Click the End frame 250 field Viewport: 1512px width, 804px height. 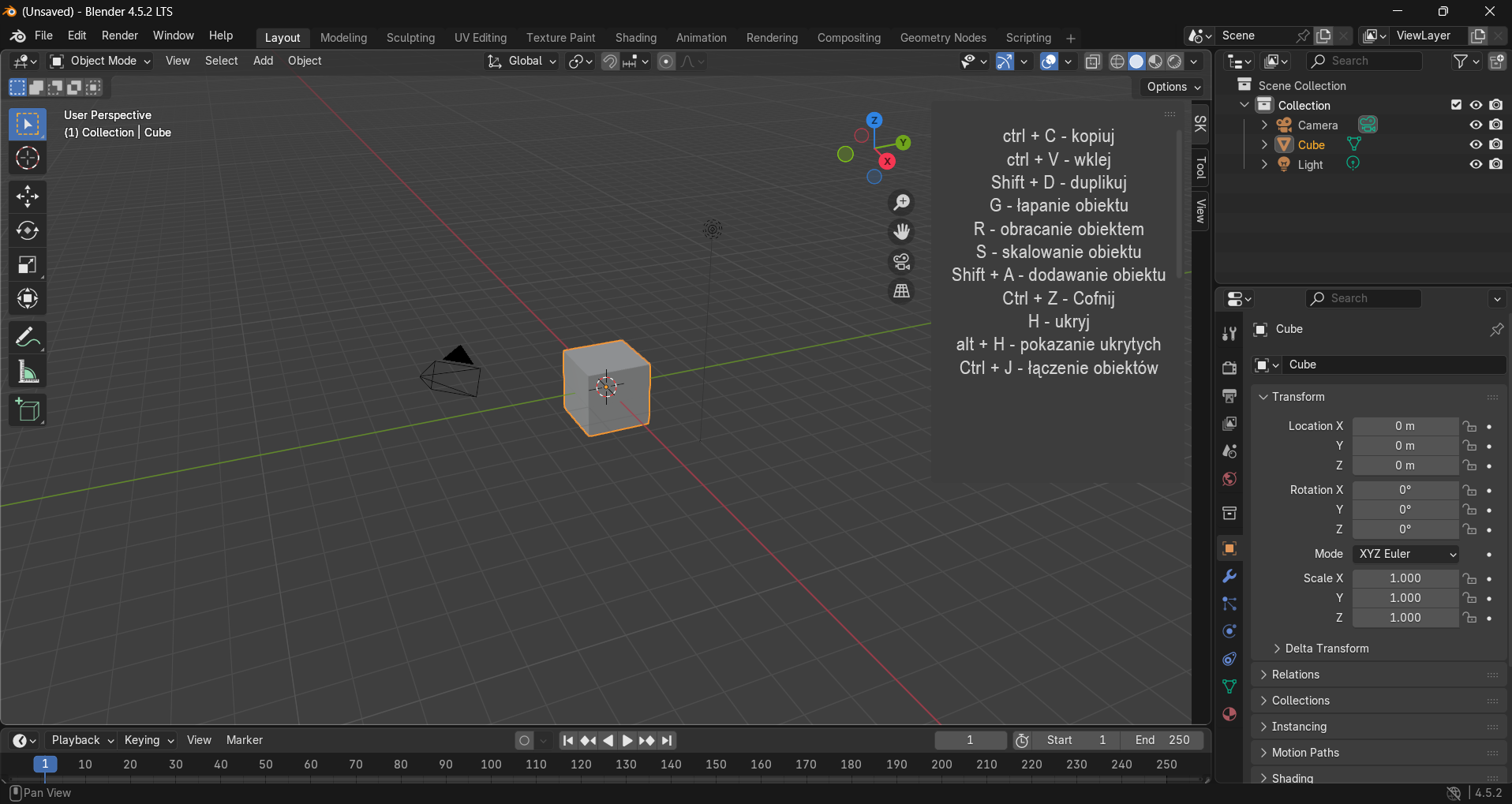coord(1162,741)
